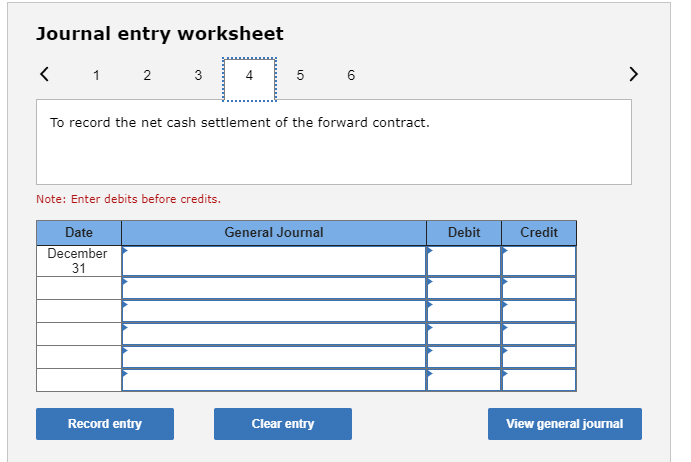Click the Clear entry button
The height and width of the screenshot is (462, 691).
283,424
